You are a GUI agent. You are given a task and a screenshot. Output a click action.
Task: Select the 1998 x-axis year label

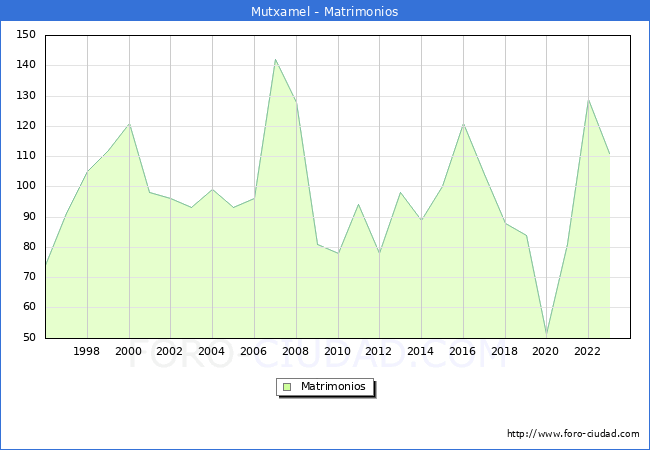point(86,351)
